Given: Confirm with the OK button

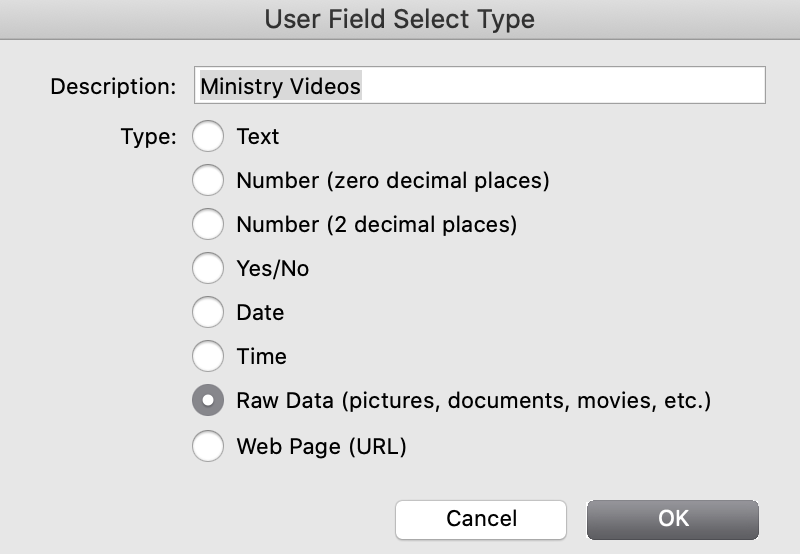Looking at the screenshot, I should 673,518.
